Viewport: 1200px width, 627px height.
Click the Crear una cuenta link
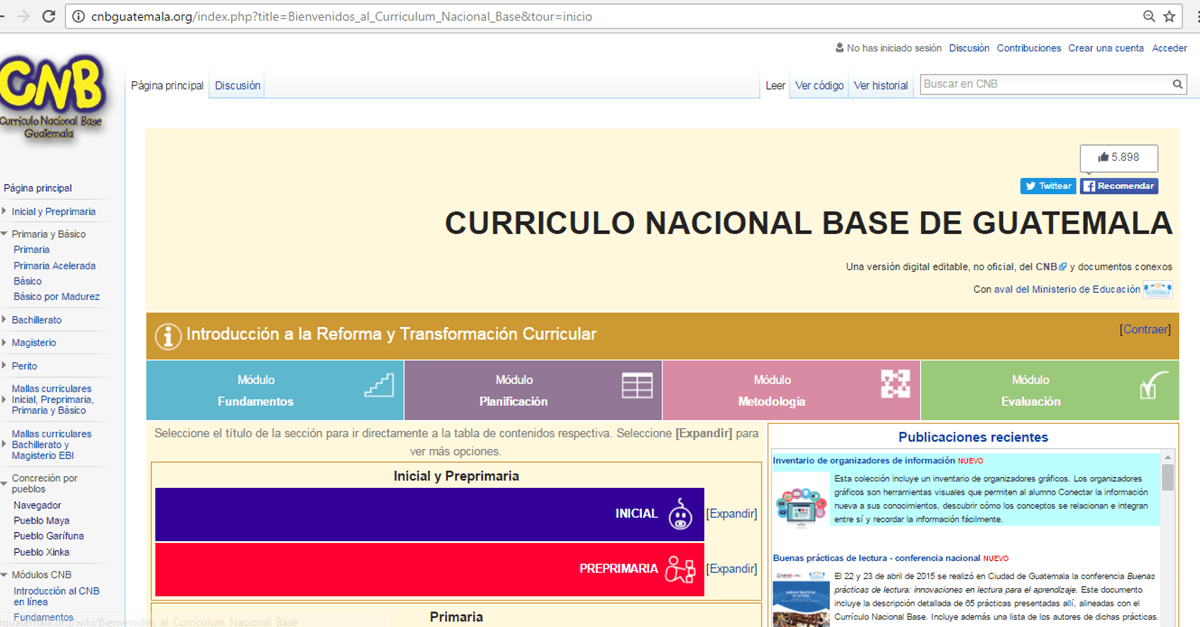(x=1105, y=48)
